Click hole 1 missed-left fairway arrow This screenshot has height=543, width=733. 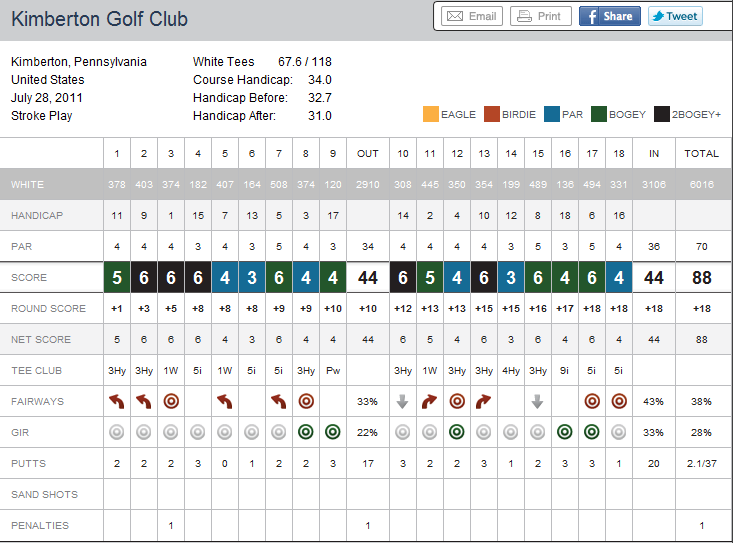point(117,401)
